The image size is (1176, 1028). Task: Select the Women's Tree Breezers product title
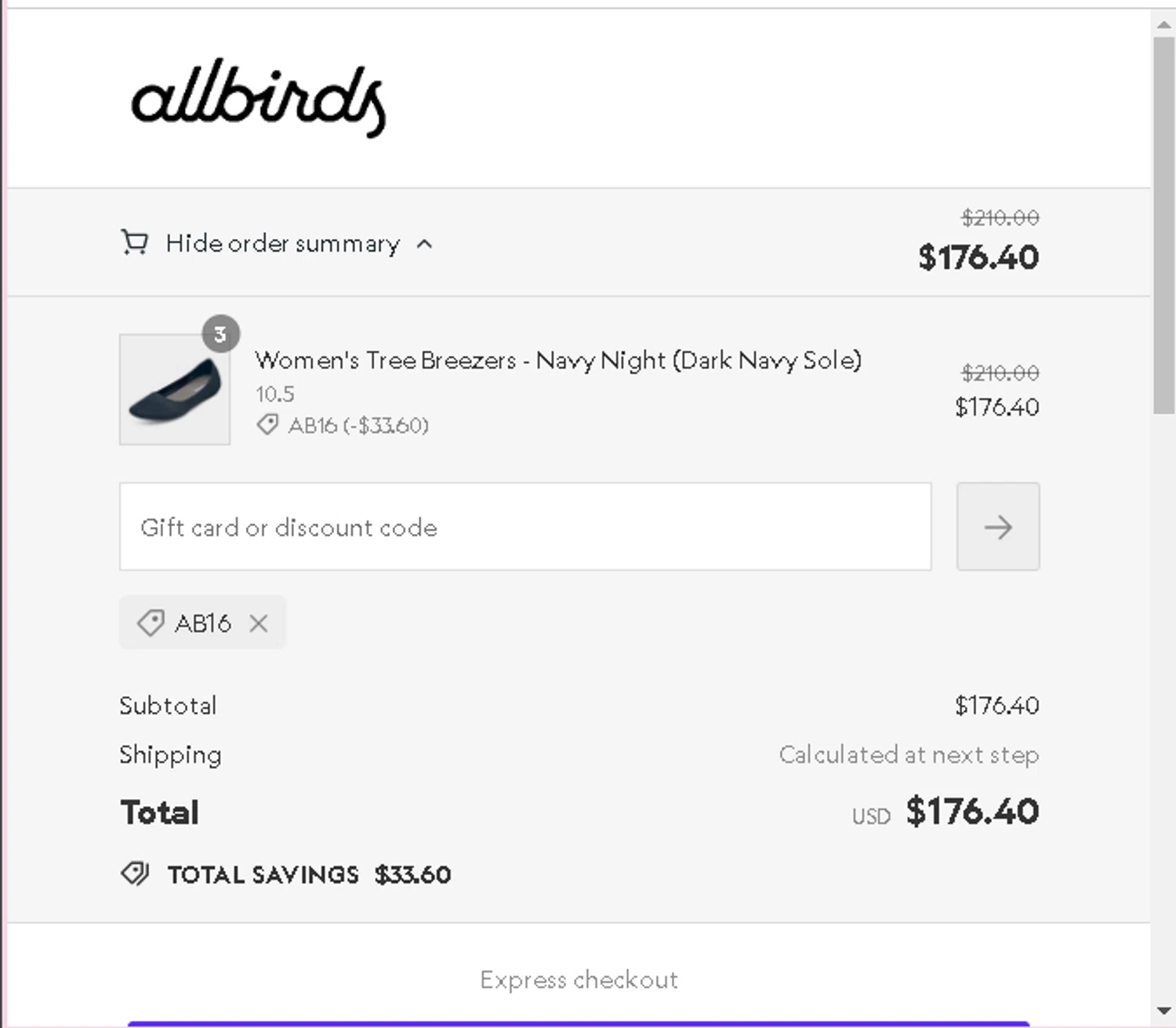(558, 360)
